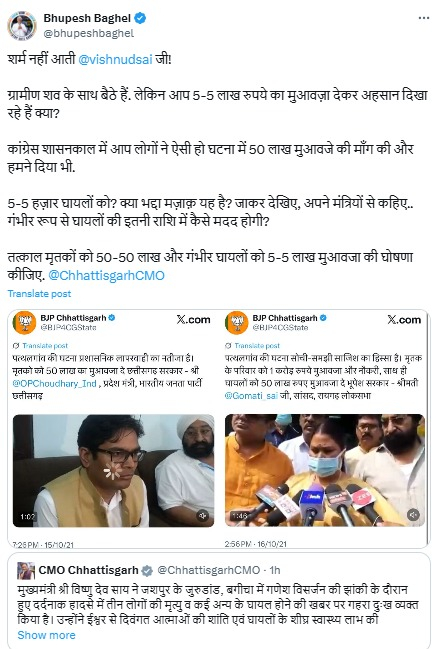Click the X.com logo in left embedded post
This screenshot has width=436, height=649.
click(193, 320)
